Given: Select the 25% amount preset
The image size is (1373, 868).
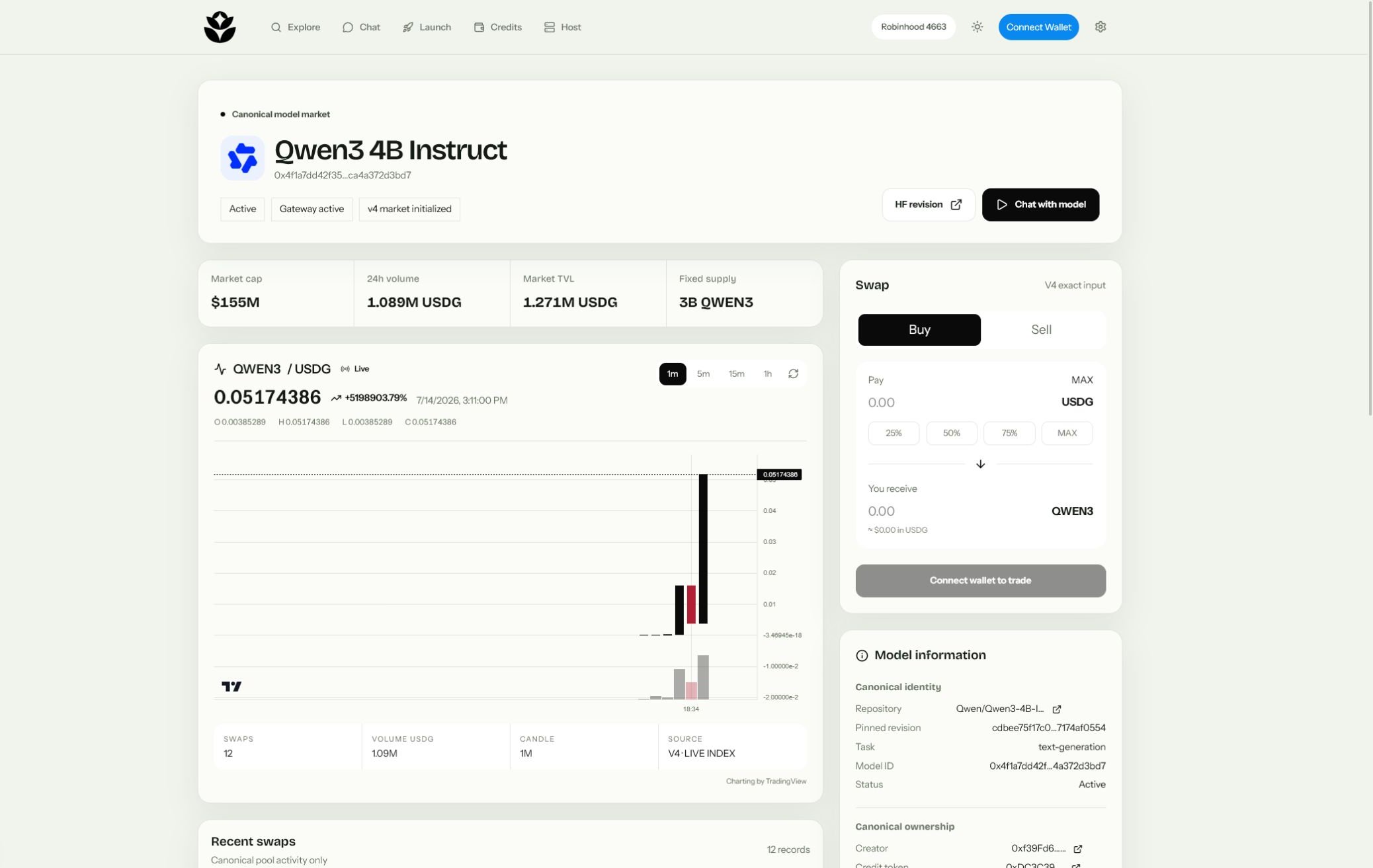Looking at the screenshot, I should point(894,434).
